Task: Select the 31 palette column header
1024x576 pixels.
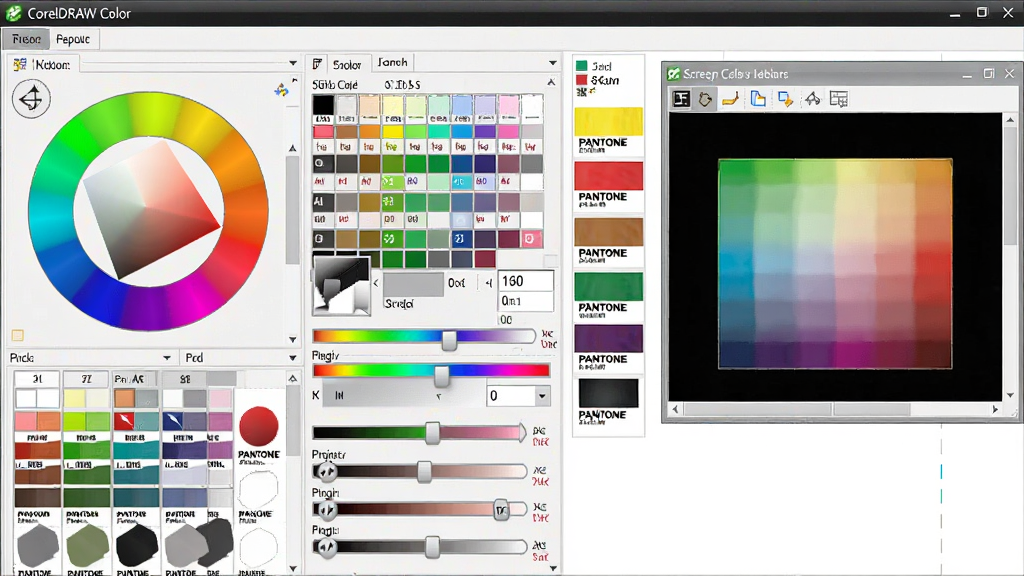Action: [37, 379]
